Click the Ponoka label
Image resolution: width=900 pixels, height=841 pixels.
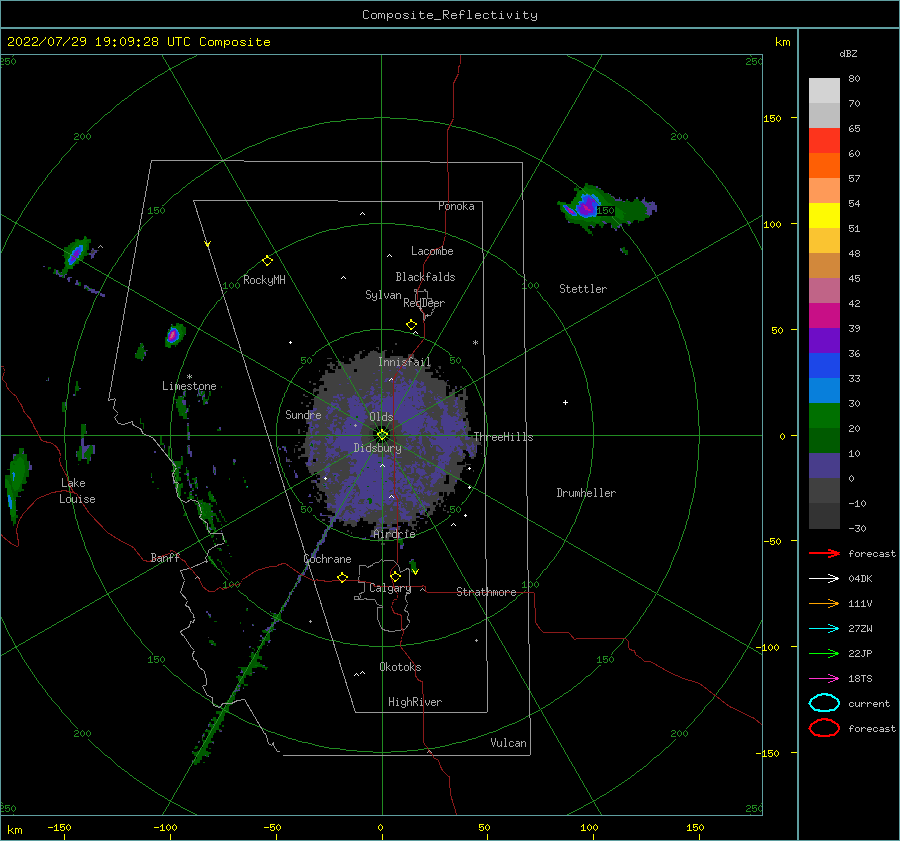[x=456, y=206]
